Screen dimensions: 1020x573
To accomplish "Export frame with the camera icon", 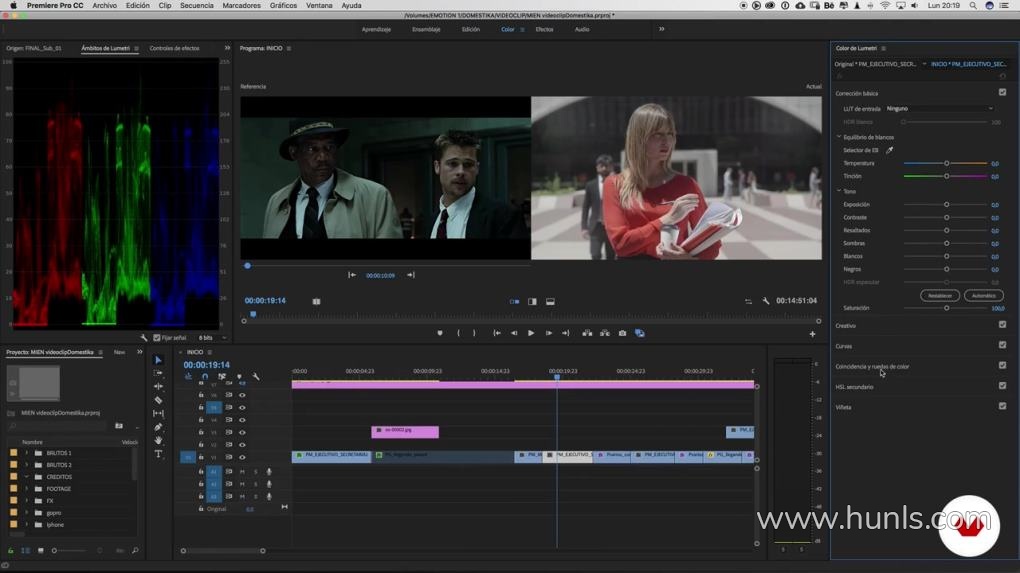I will [x=622, y=333].
